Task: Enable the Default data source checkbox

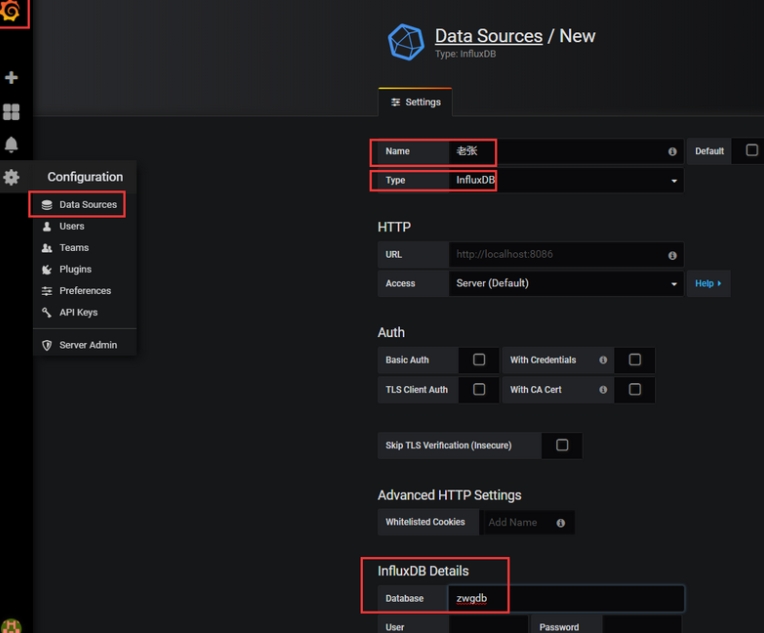Action: [752, 150]
